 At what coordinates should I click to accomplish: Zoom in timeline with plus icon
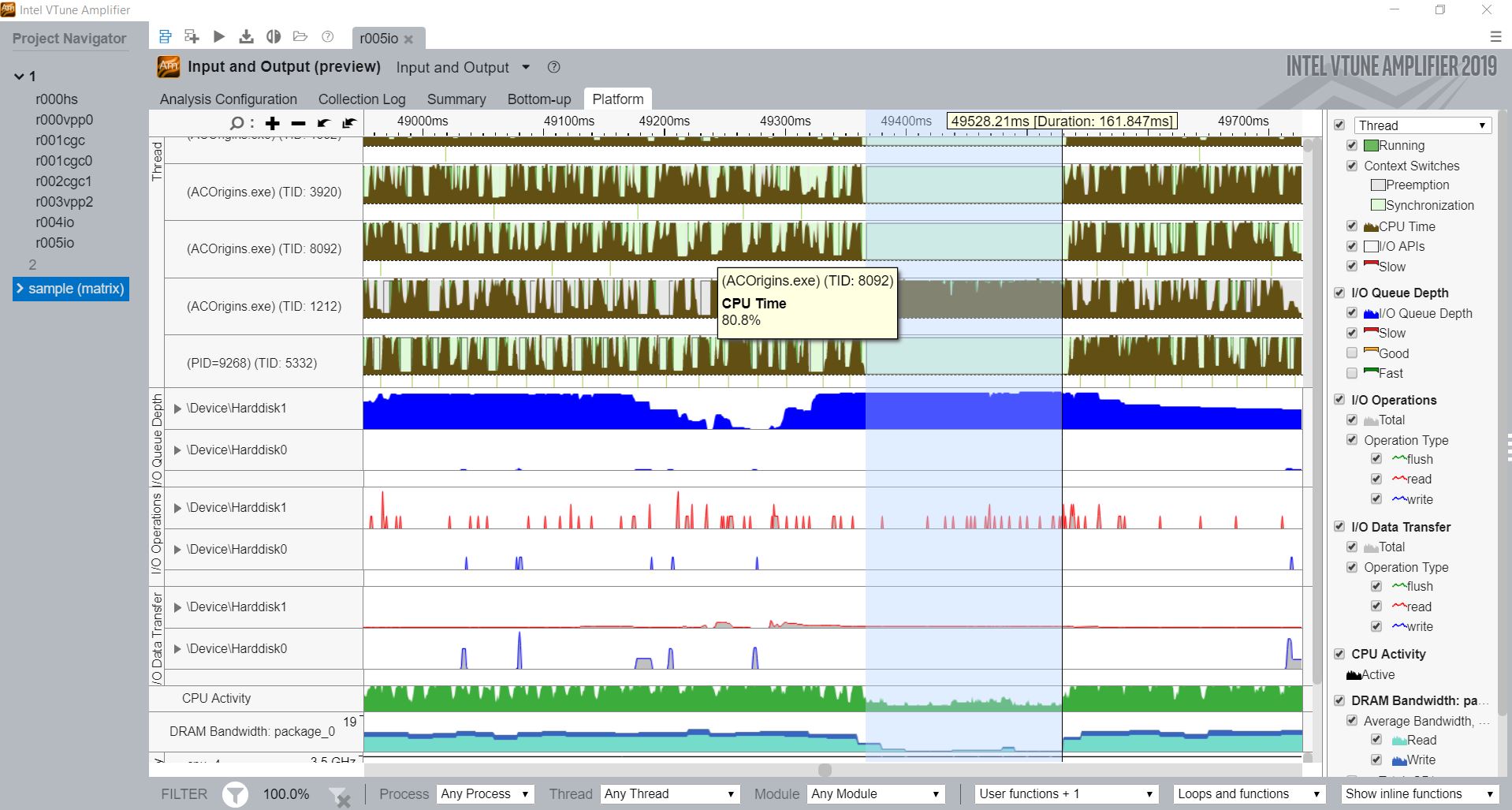point(273,123)
